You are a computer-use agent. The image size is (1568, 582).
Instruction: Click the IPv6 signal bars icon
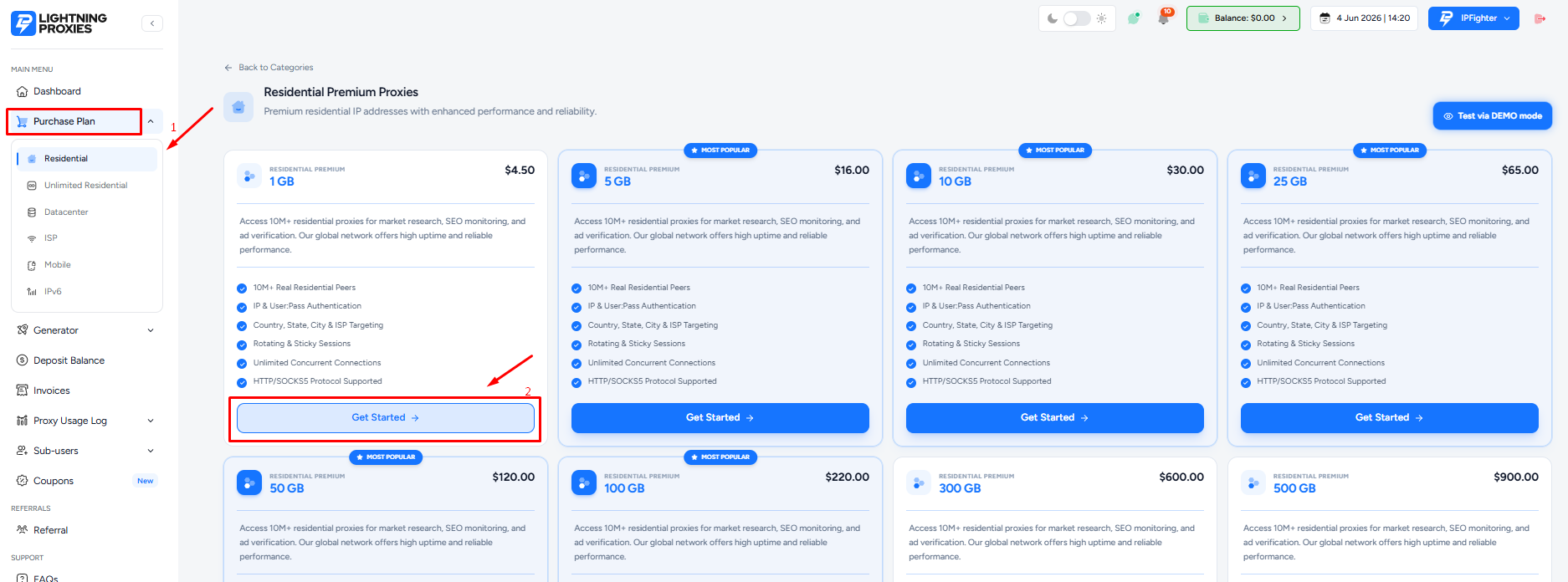click(32, 292)
